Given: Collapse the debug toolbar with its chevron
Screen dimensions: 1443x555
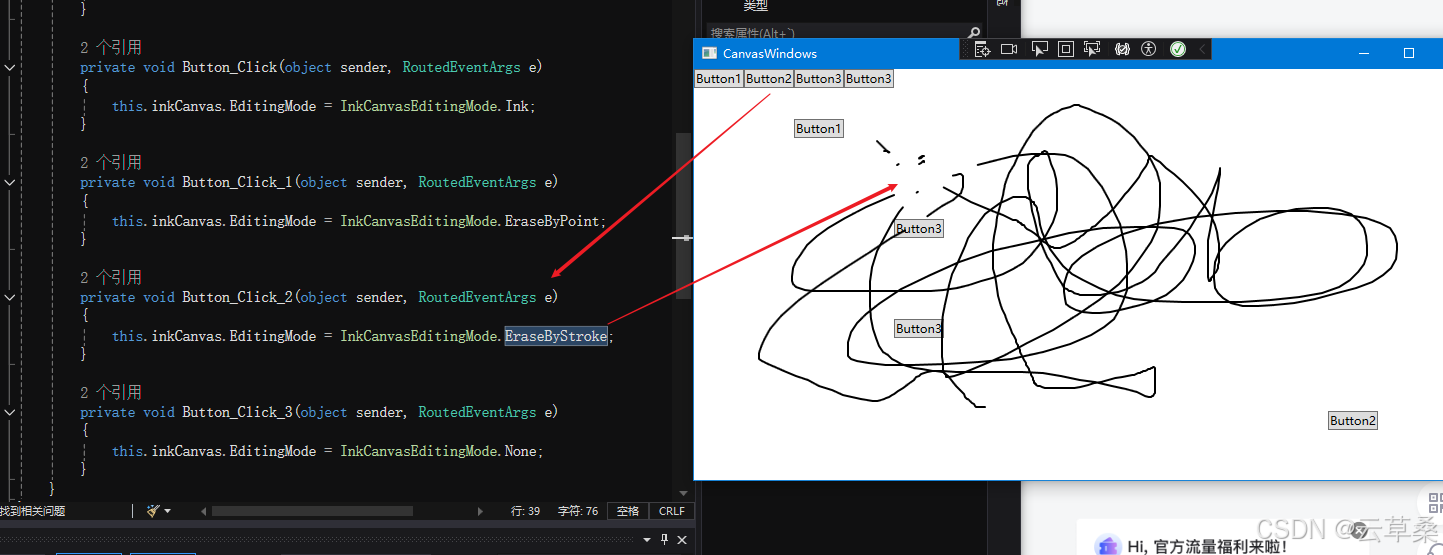Looking at the screenshot, I should [1202, 49].
